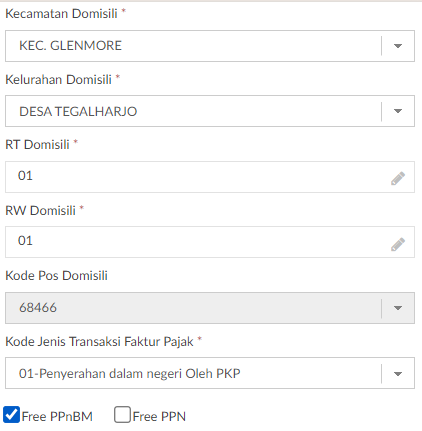Expand Kode Jenis Transaksi Faktur Pajak arrow
The width and height of the screenshot is (422, 431).
(398, 374)
